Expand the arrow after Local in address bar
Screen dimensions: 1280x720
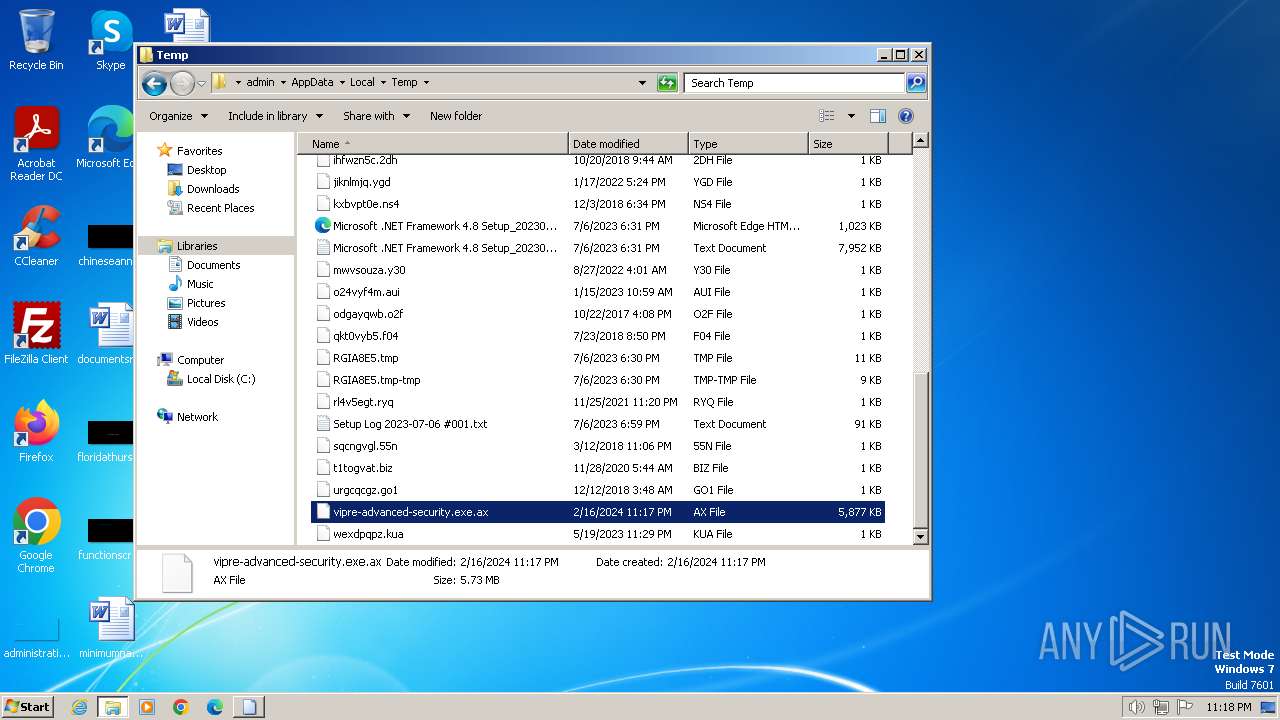383,83
